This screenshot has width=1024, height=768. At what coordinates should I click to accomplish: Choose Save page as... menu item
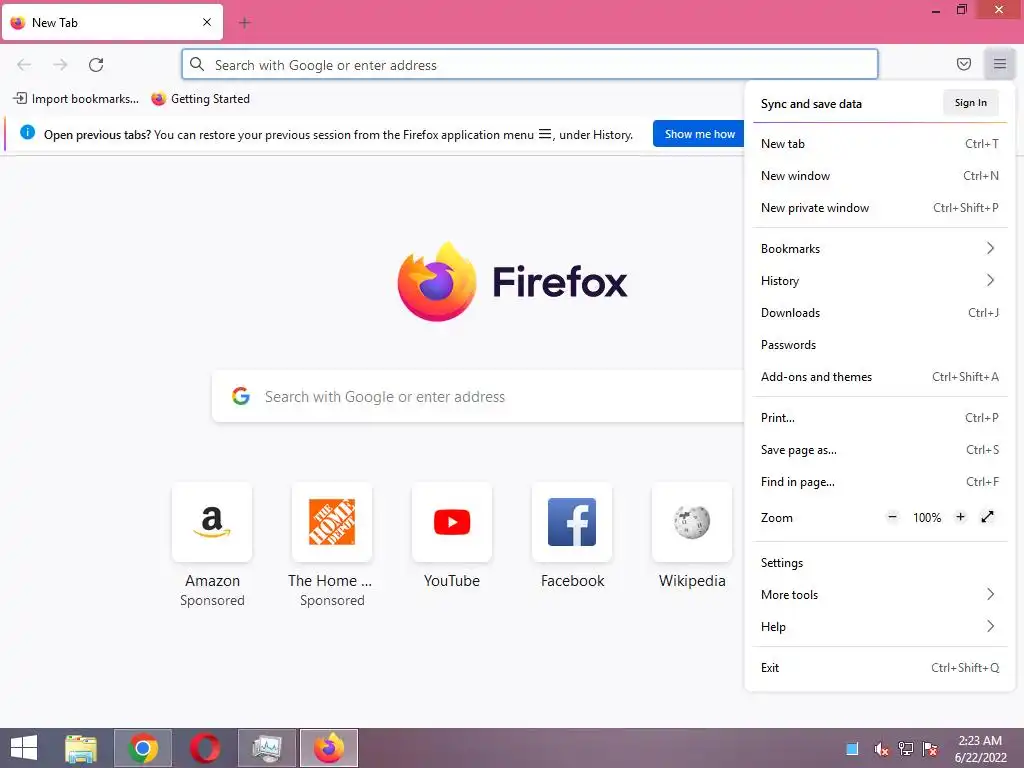pyautogui.click(x=879, y=450)
